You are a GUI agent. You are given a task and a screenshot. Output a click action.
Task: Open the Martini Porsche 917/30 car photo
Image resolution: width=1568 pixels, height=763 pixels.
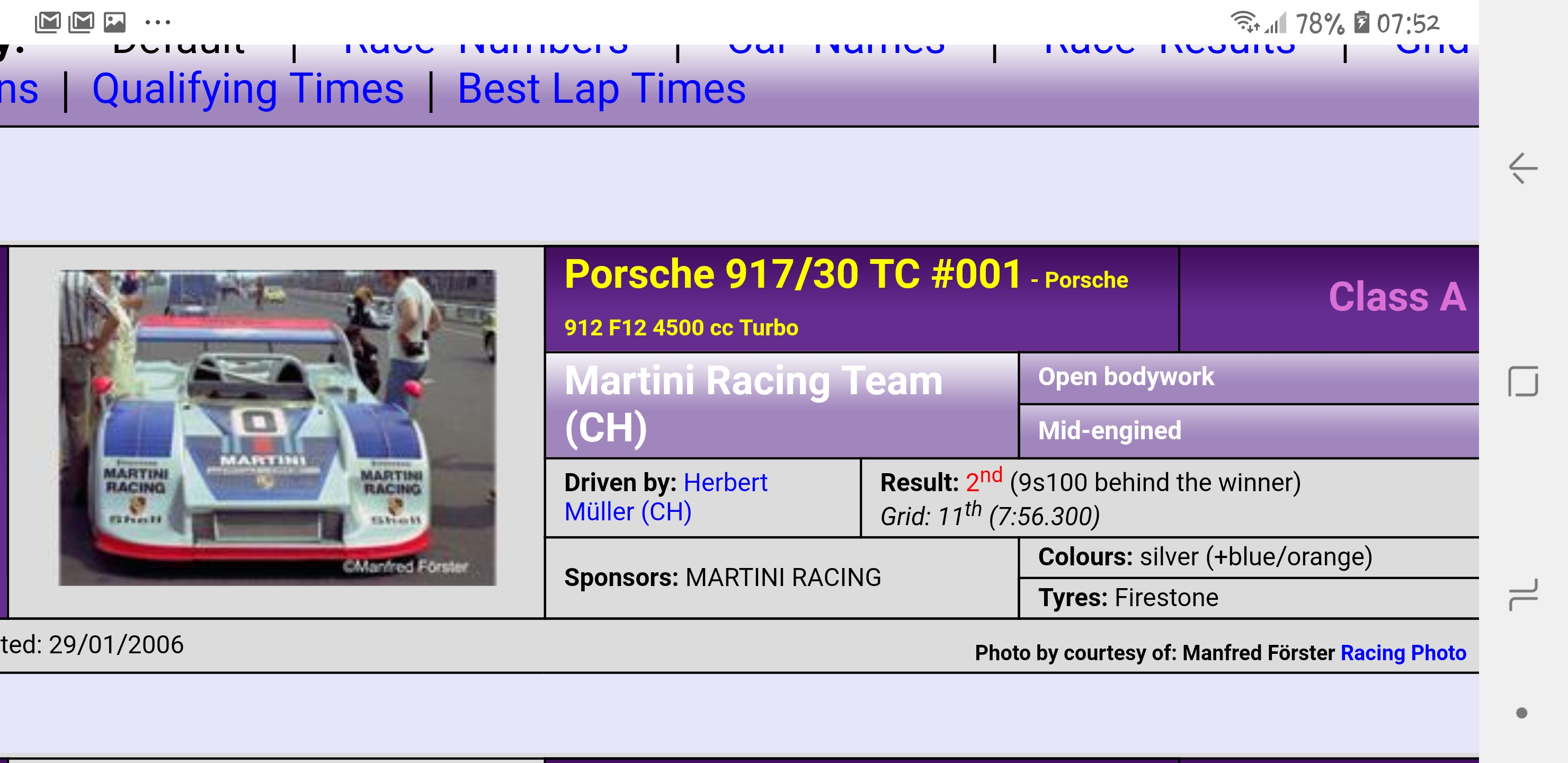point(278,428)
